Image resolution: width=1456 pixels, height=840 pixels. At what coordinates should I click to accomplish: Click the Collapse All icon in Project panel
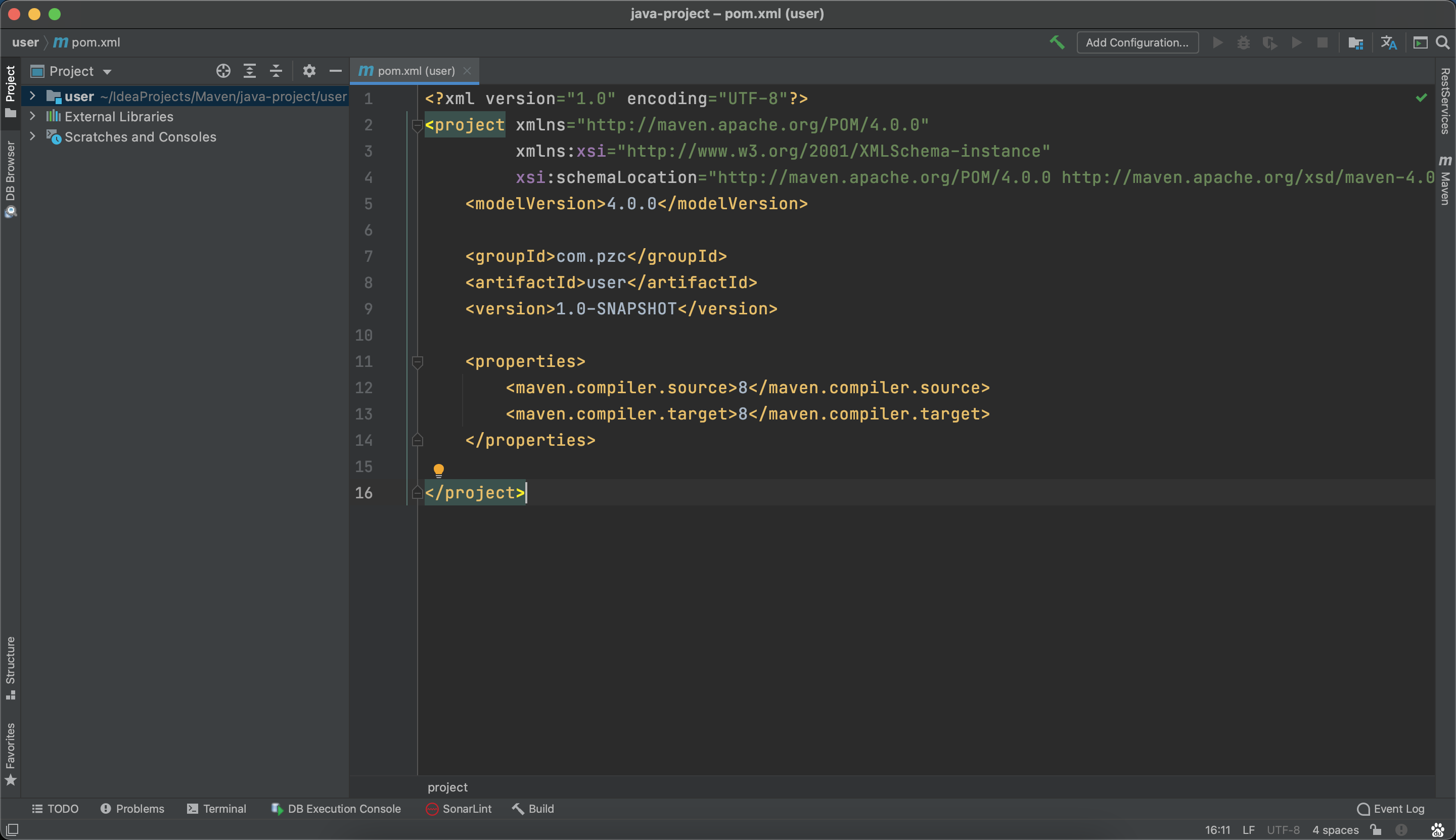click(276, 71)
